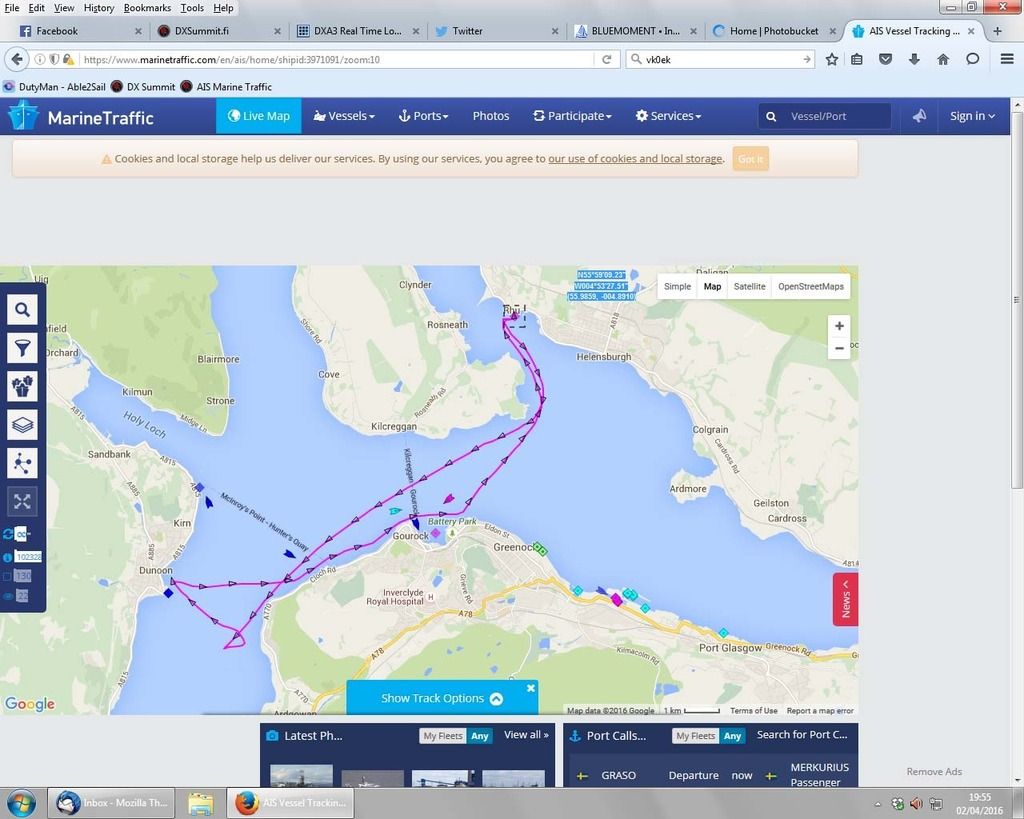Viewport: 1024px width, 819px height.
Task: Click the chat bubble icon in toolbar
Action: tap(972, 59)
